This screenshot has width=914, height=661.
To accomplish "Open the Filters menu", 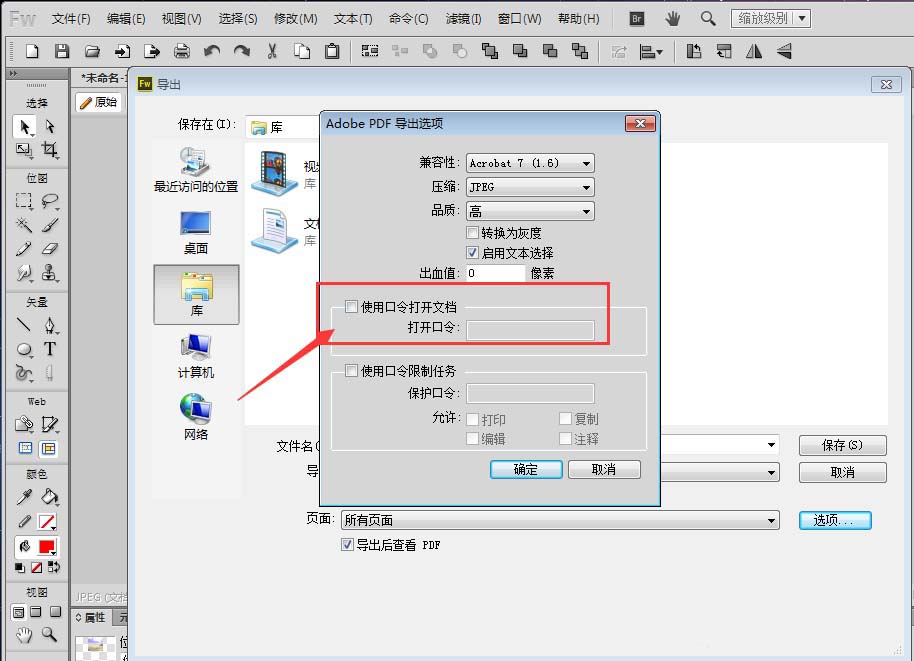I will pos(463,19).
